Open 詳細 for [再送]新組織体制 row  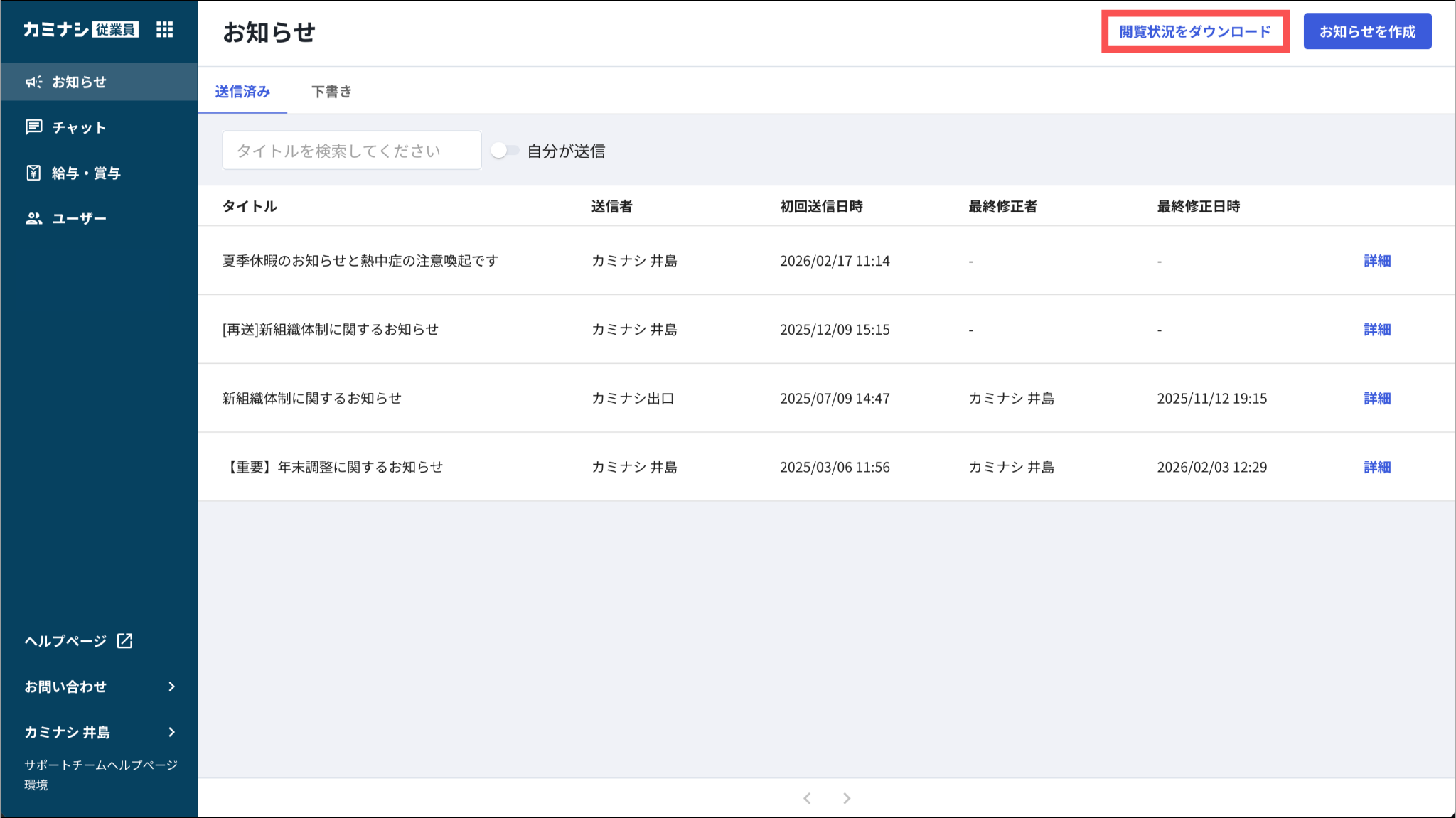point(1377,330)
